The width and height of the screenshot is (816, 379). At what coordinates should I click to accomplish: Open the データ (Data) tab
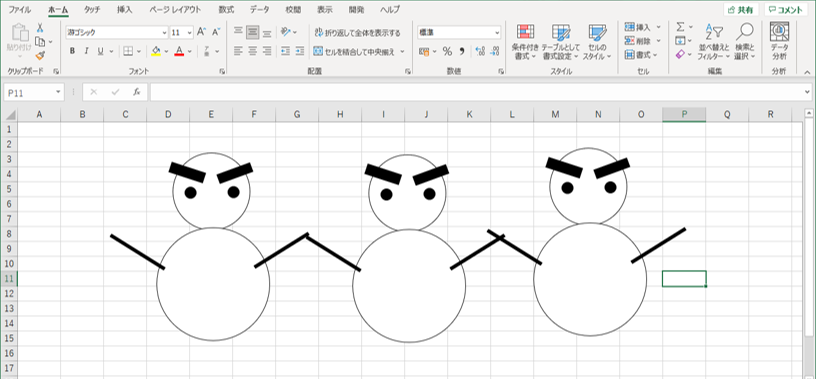click(259, 10)
